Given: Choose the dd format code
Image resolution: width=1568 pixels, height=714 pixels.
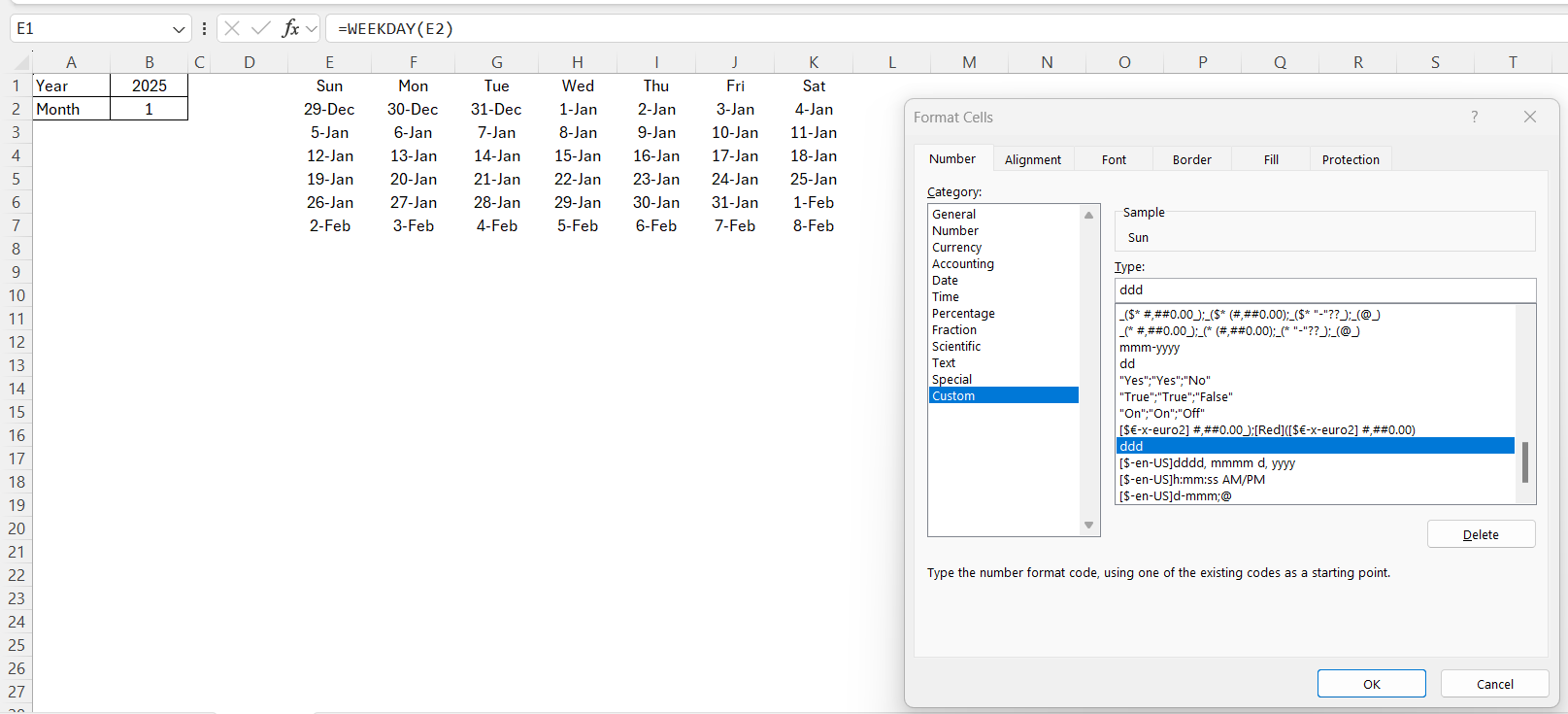Looking at the screenshot, I should 1315,363.
